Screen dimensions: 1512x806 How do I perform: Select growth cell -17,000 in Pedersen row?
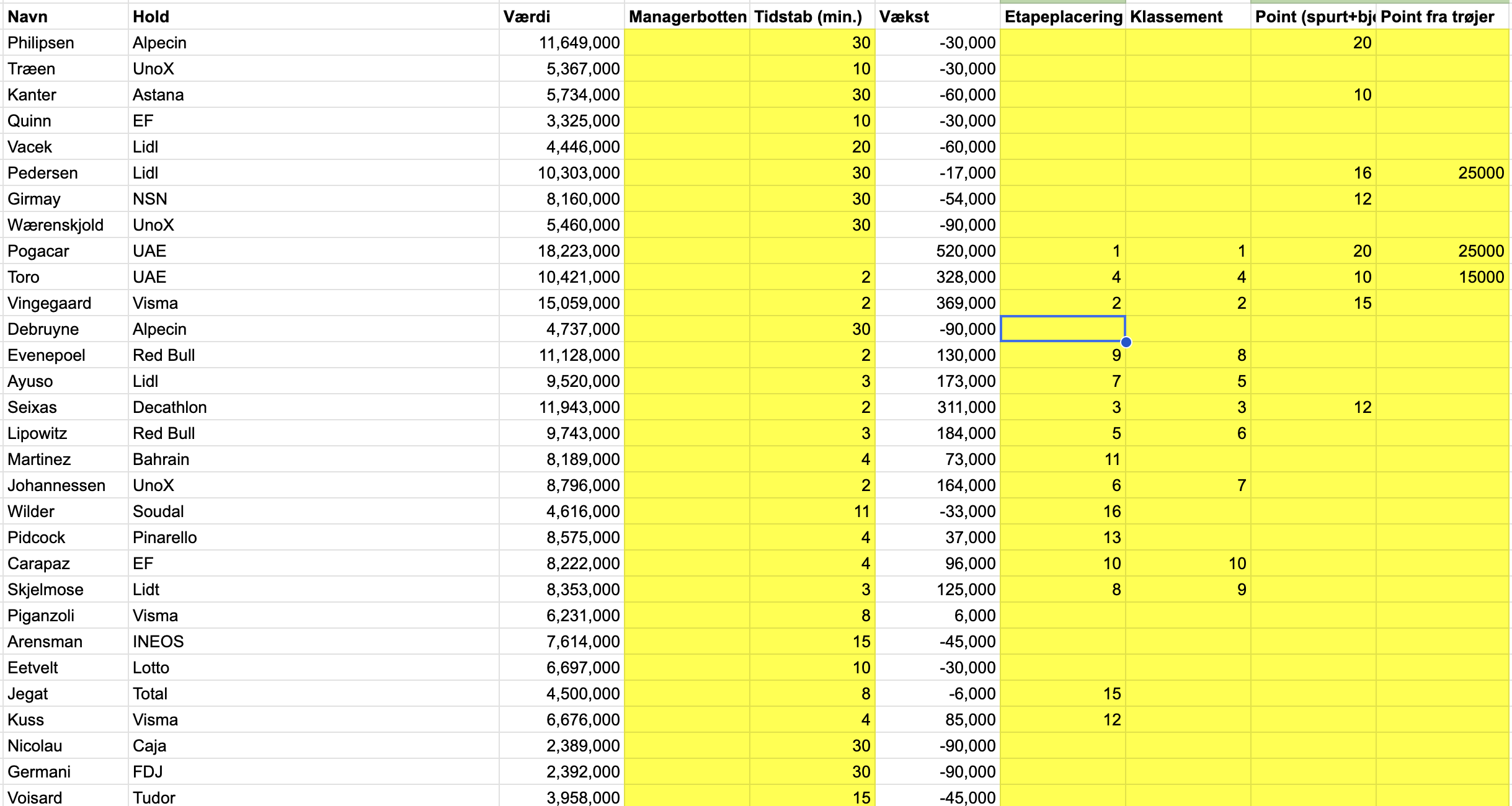click(938, 173)
